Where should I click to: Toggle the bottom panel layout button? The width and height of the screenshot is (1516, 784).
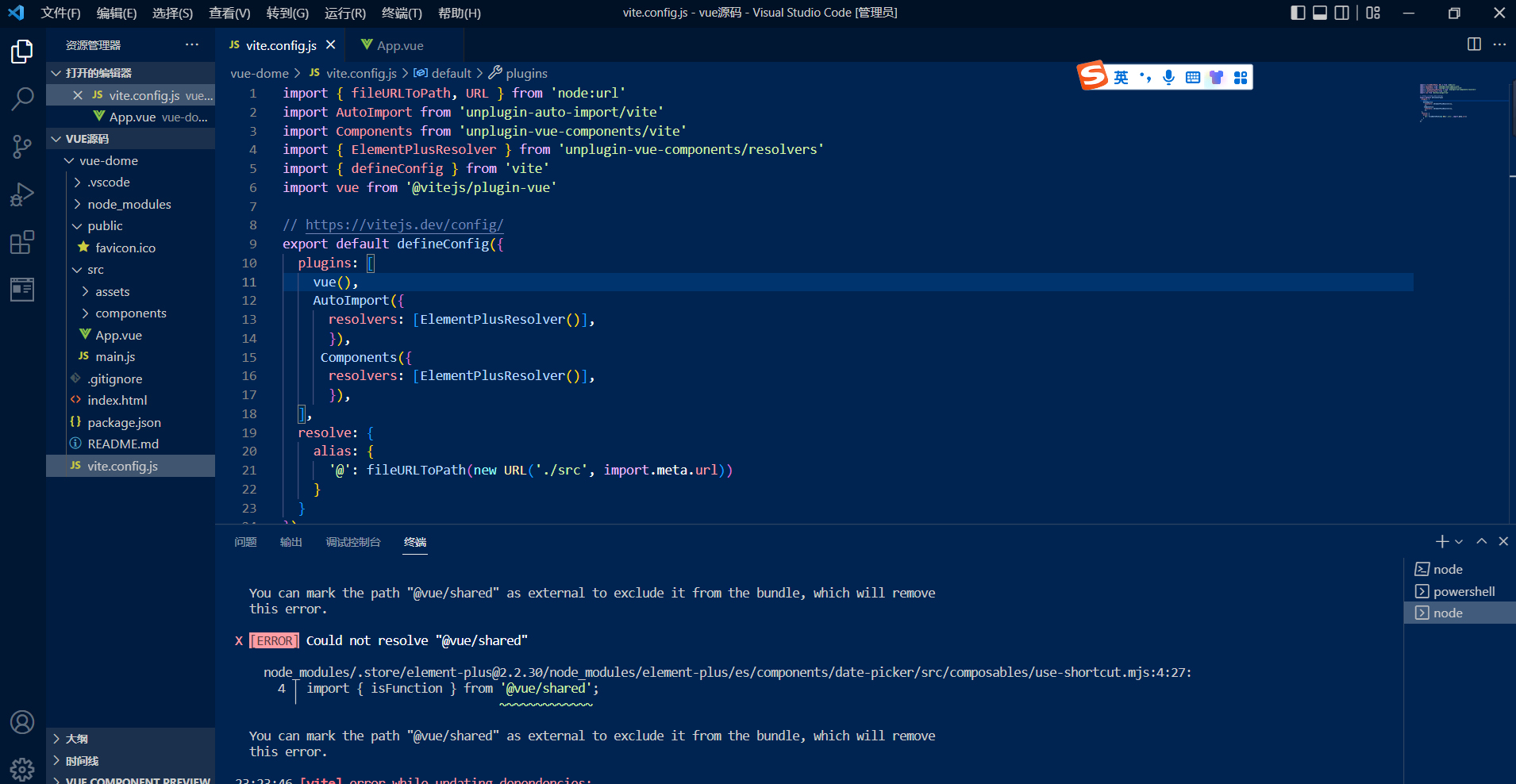1320,13
